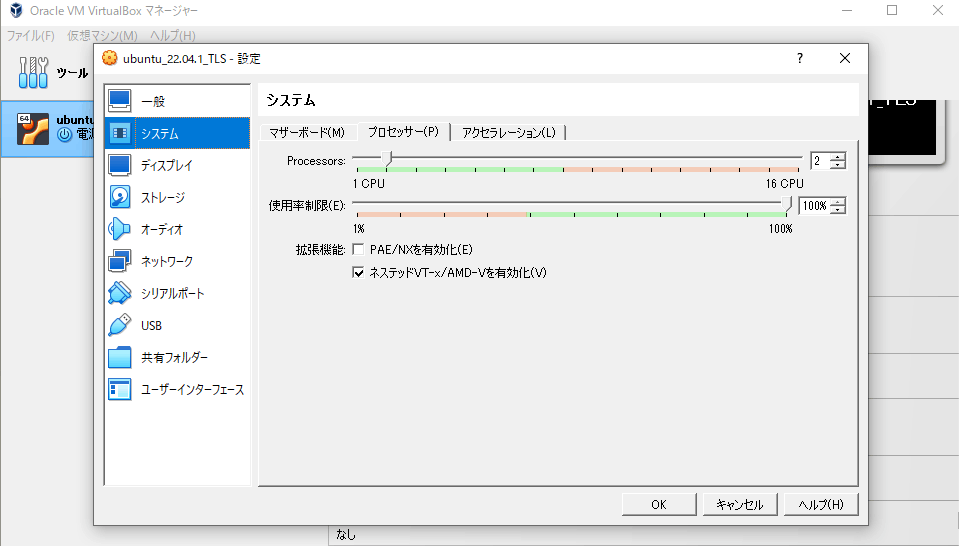Open the ヘルプ(H) menu in menu bar
The width and height of the screenshot is (959, 546).
(173, 35)
